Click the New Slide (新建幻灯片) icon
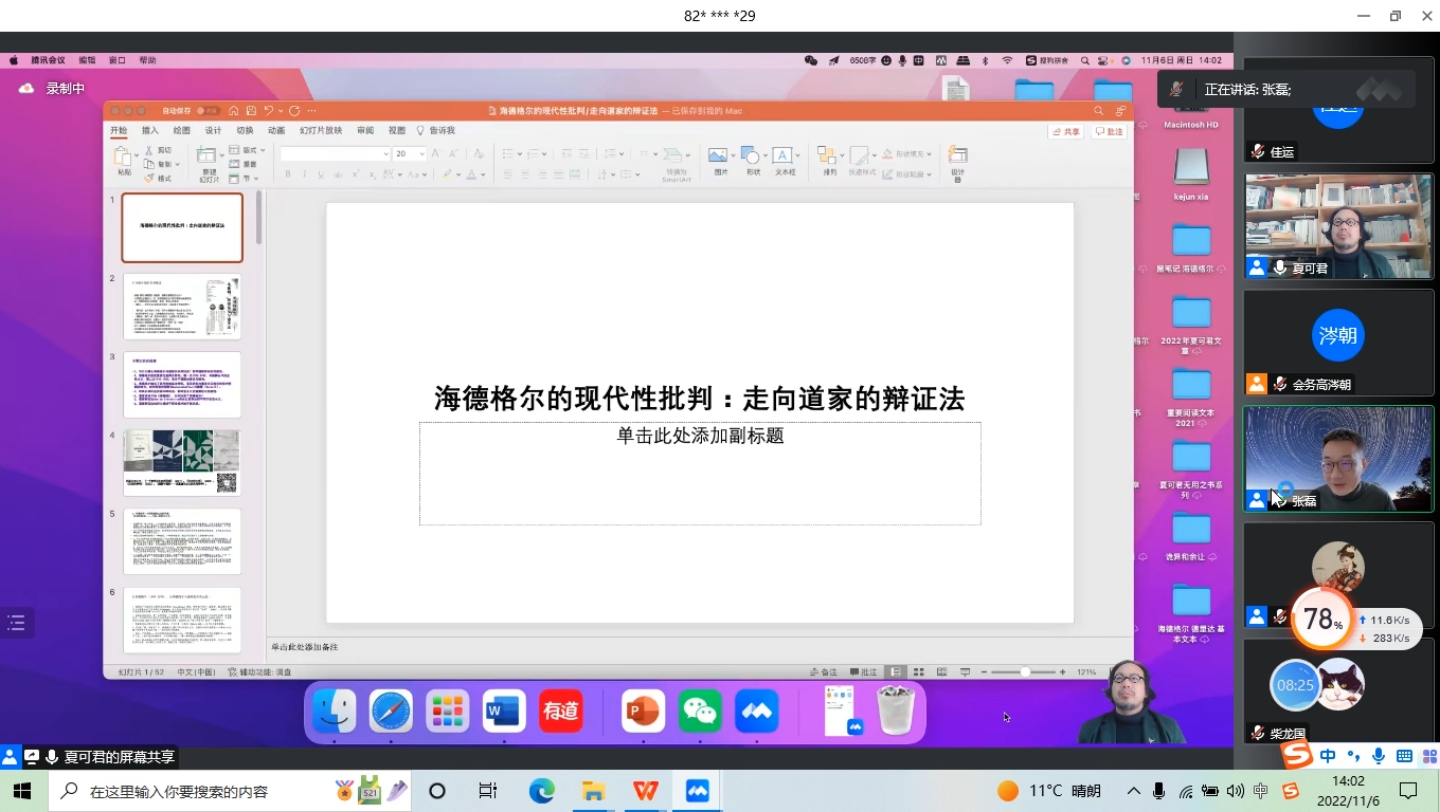The image size is (1440, 812). coord(206,155)
